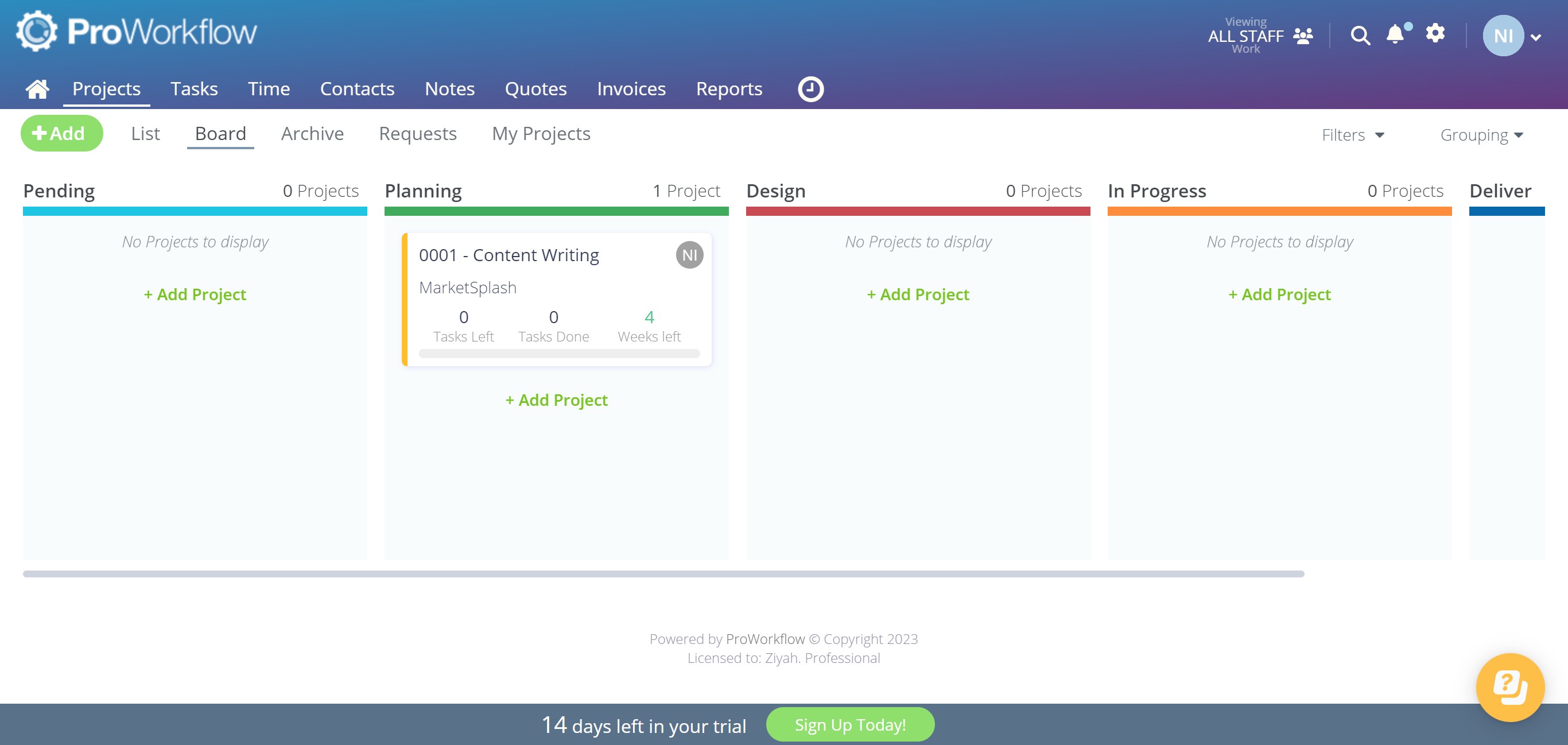
Task: Open the settings gear icon
Action: (x=1435, y=33)
